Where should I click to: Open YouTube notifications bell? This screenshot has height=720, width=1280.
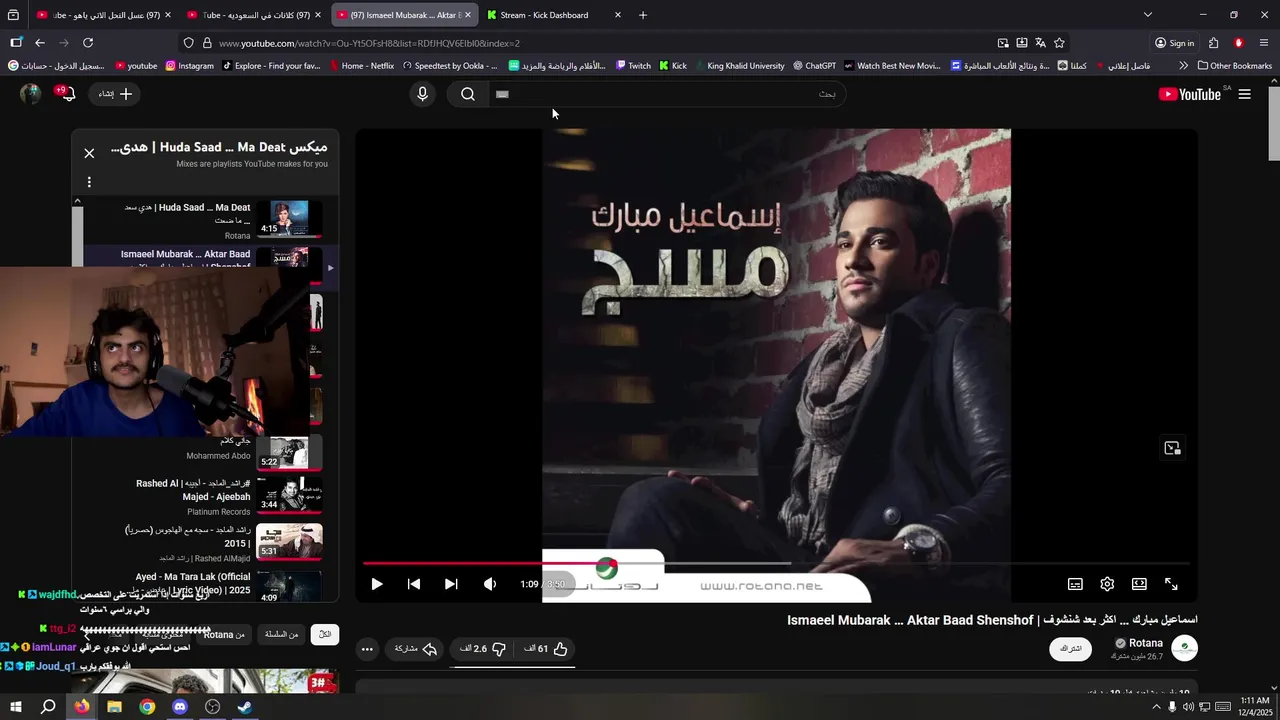[x=66, y=94]
